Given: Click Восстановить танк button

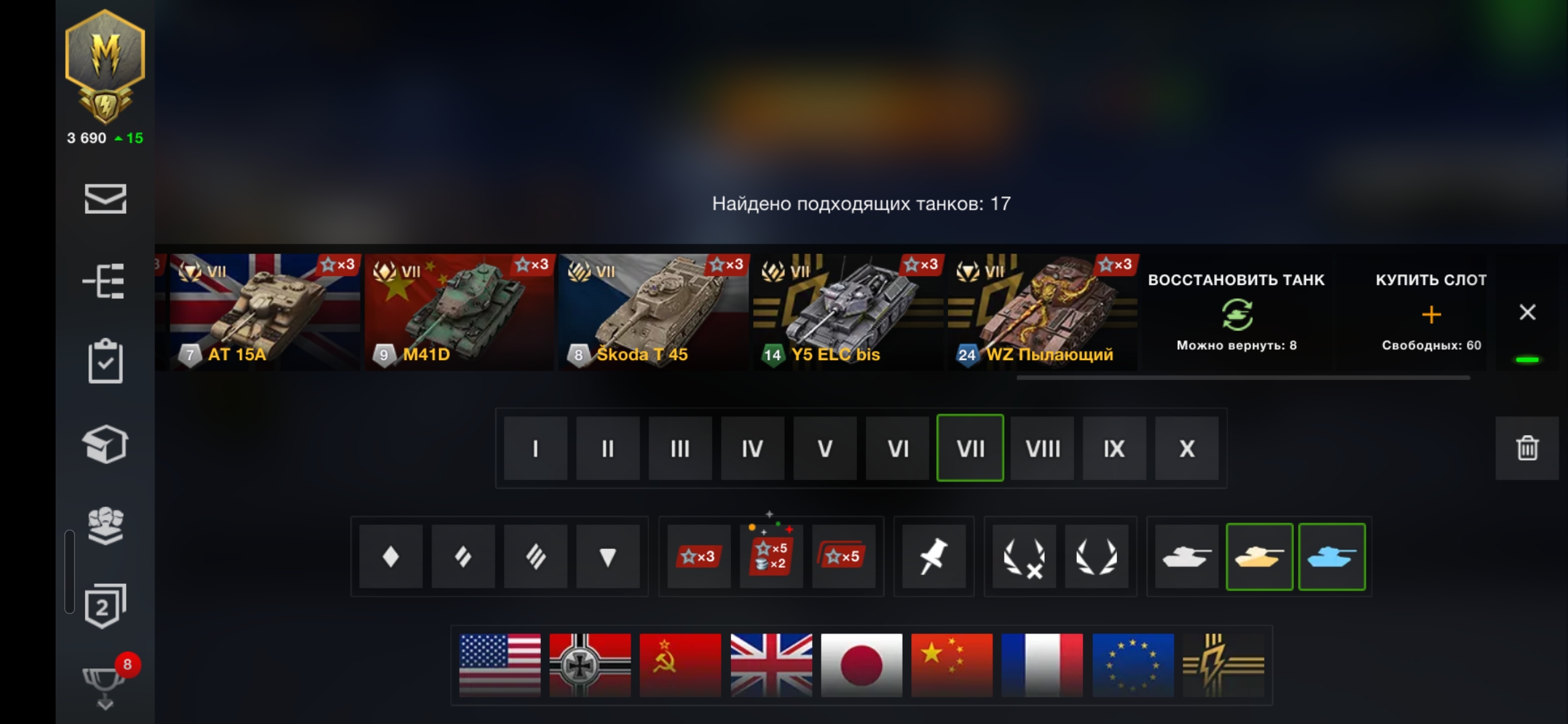Looking at the screenshot, I should click(x=1236, y=312).
